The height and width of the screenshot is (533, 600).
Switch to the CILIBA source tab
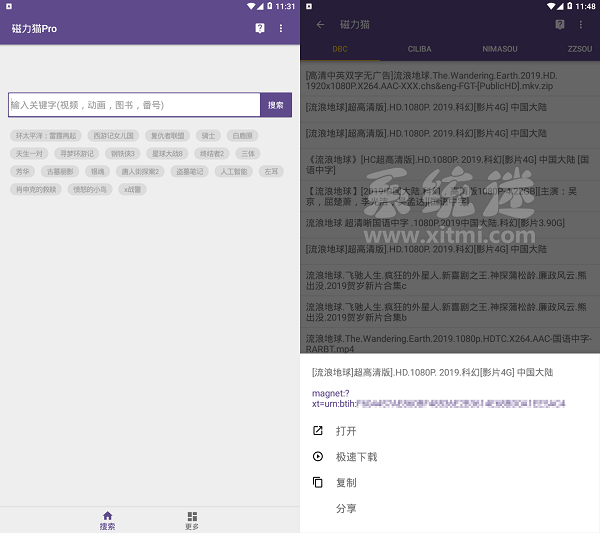click(419, 49)
